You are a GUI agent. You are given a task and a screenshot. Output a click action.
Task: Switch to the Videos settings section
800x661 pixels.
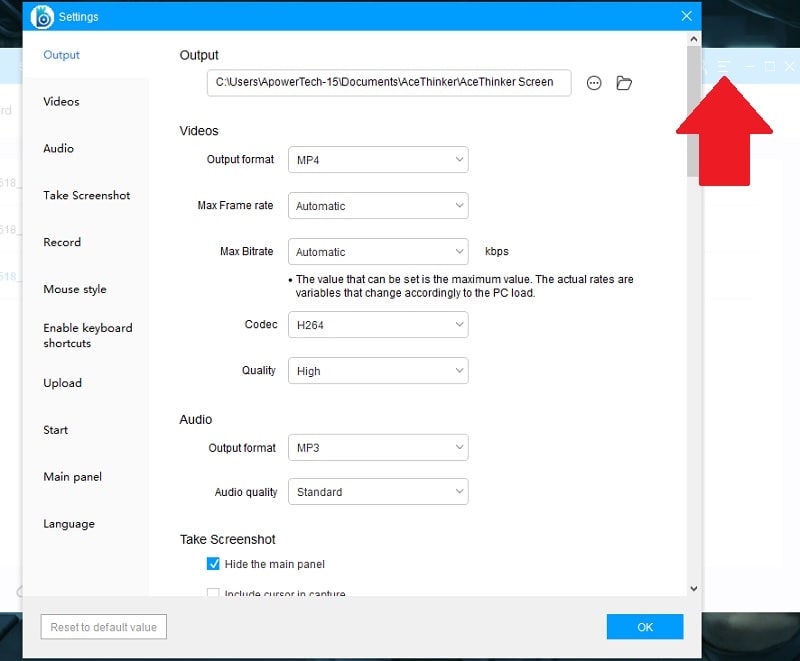pyautogui.click(x=61, y=101)
